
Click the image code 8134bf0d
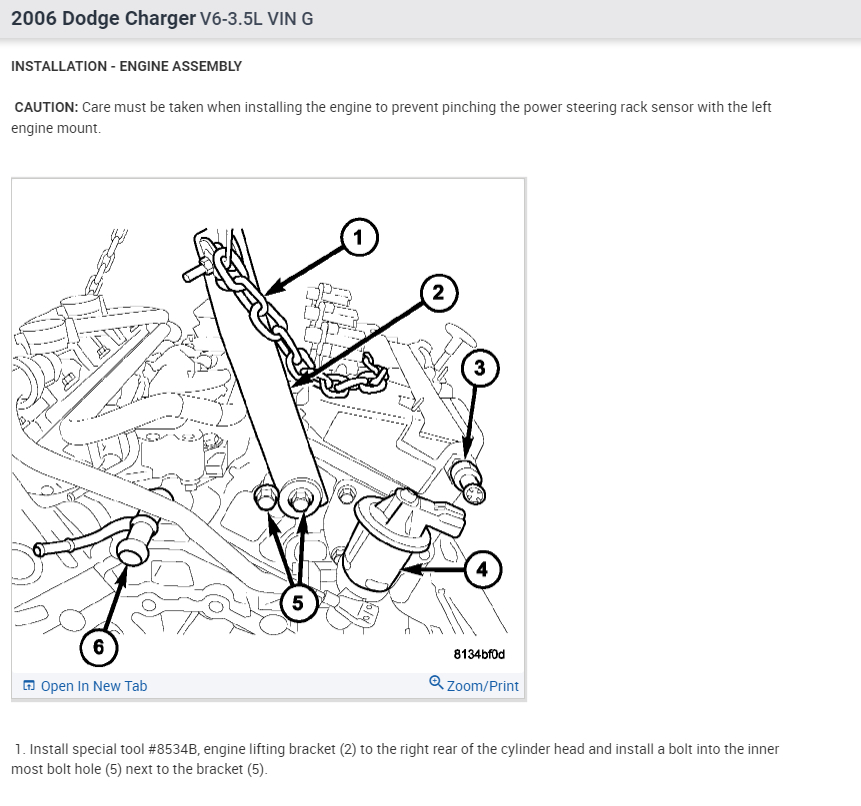[x=479, y=654]
